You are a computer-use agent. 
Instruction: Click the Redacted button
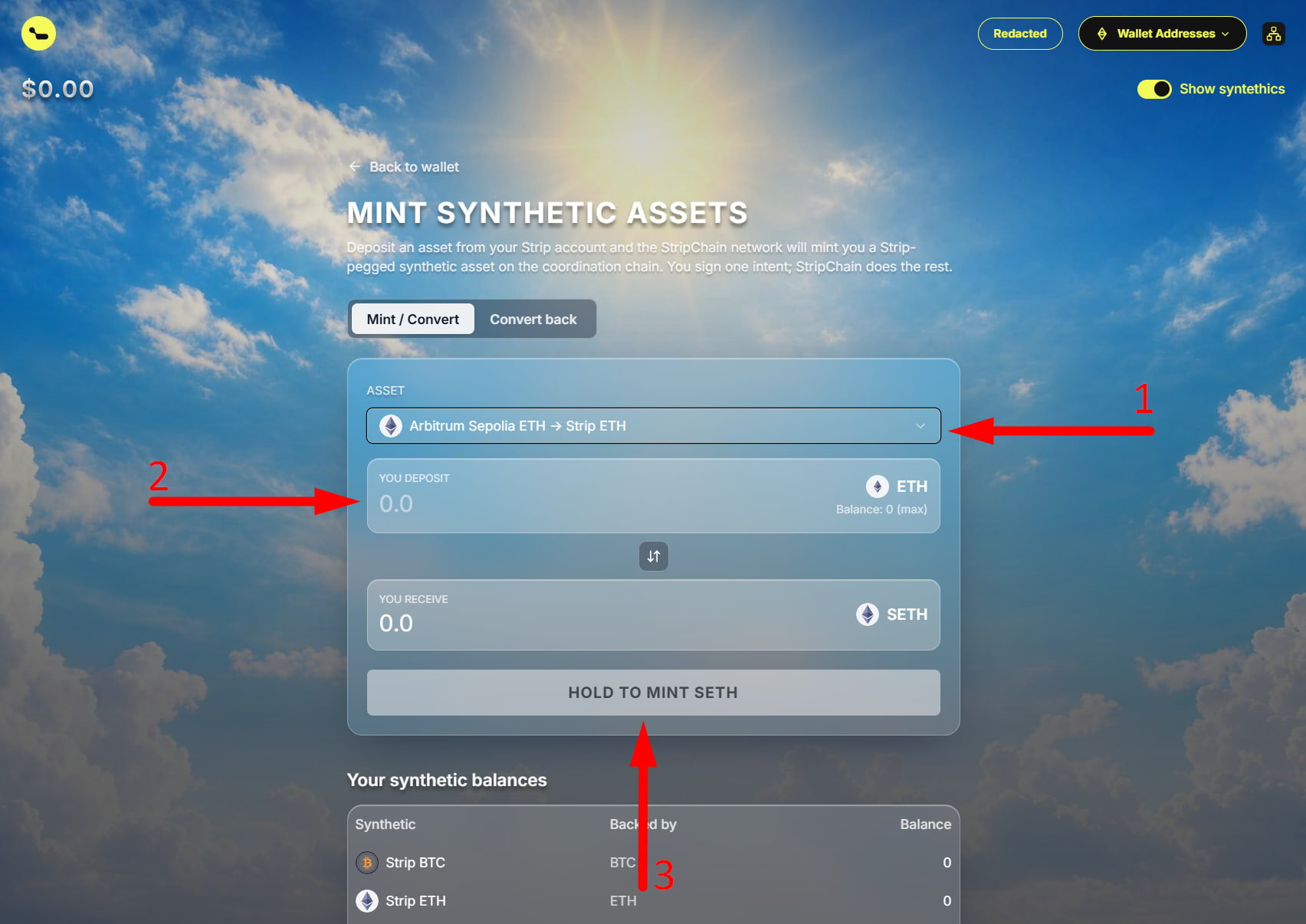(x=1020, y=34)
